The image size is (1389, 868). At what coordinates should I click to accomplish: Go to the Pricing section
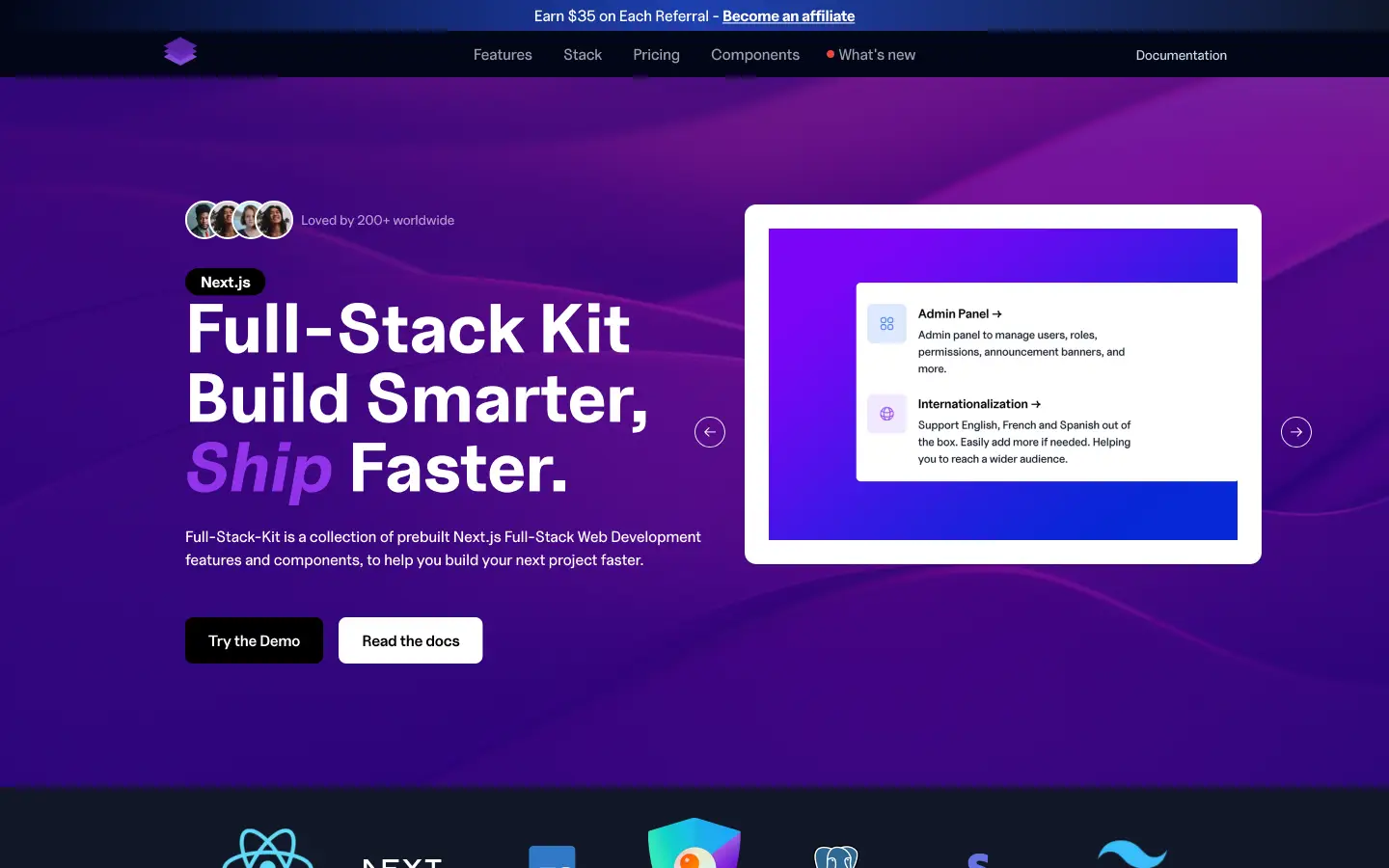pyautogui.click(x=656, y=55)
